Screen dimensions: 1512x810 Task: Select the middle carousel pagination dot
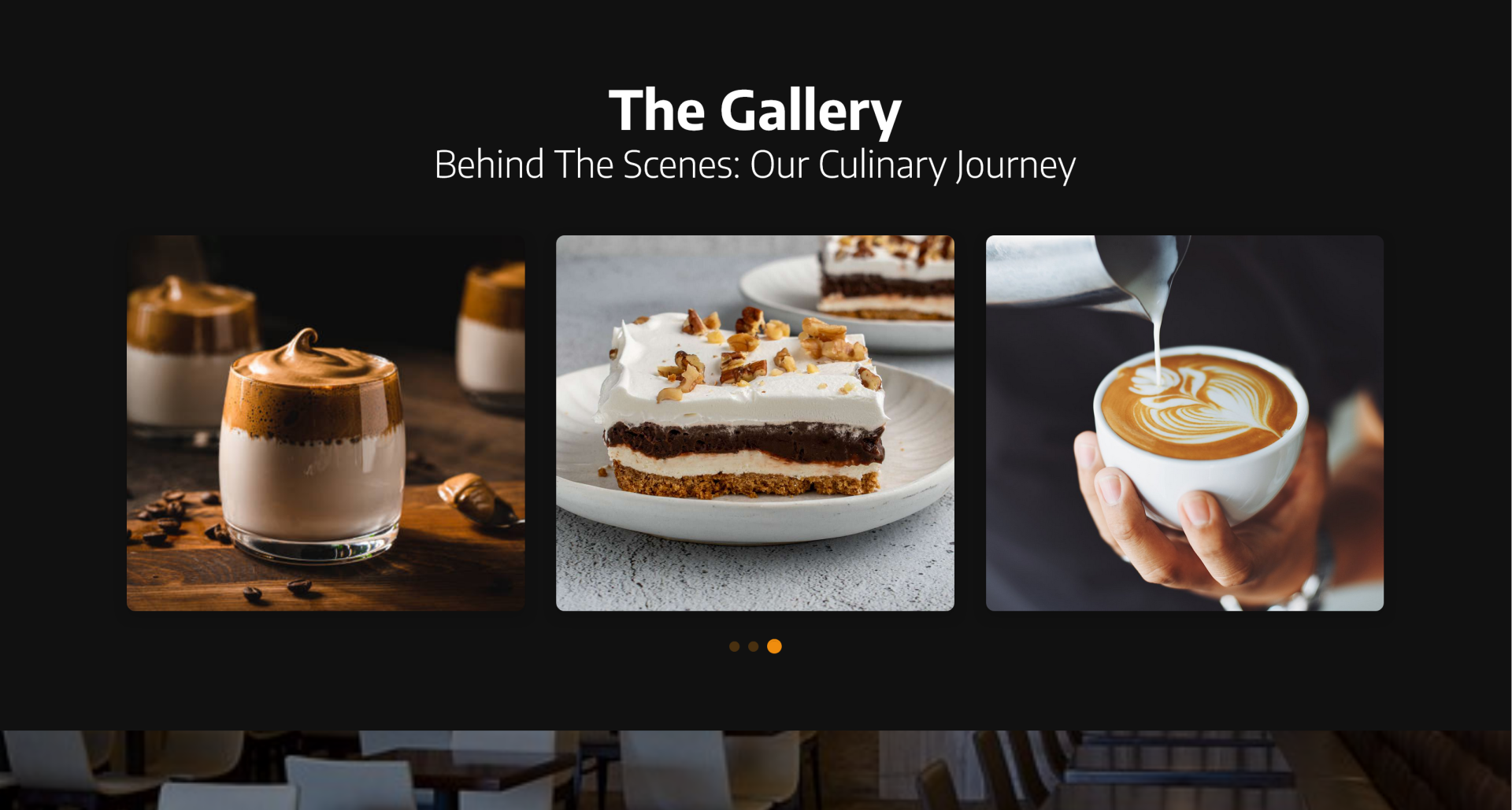[x=753, y=646]
